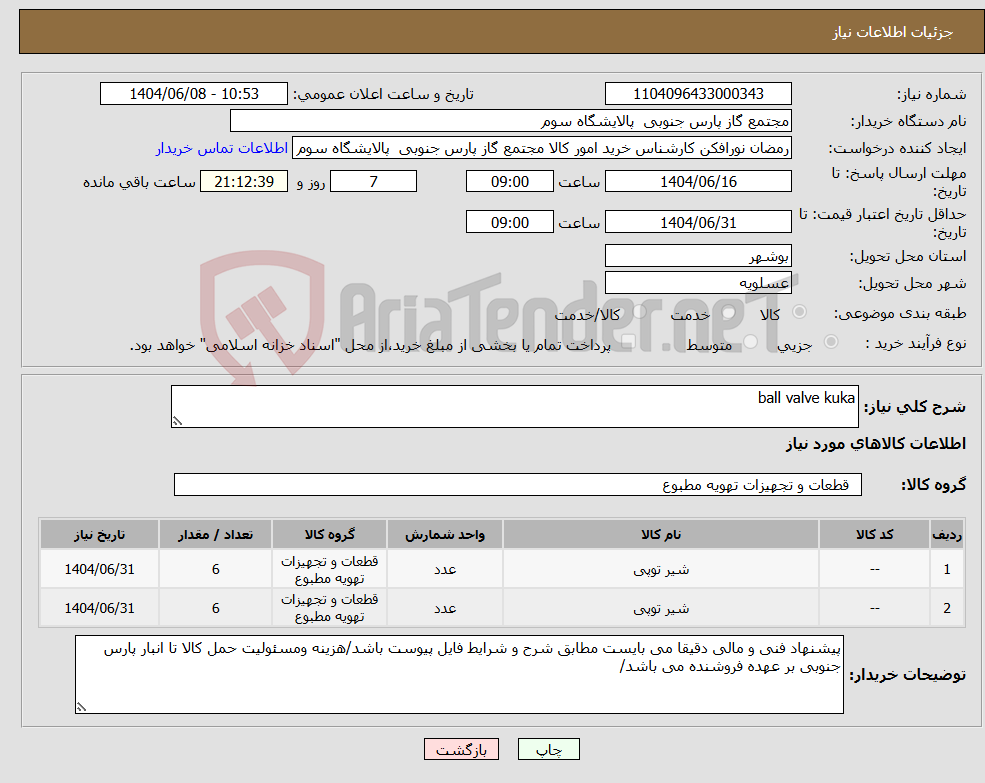This screenshot has height=783, width=985.
Task: Select the payment option radio button
Action: point(630,341)
